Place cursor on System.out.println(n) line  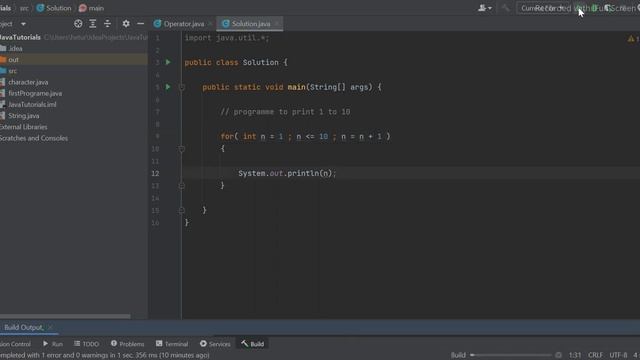point(287,173)
